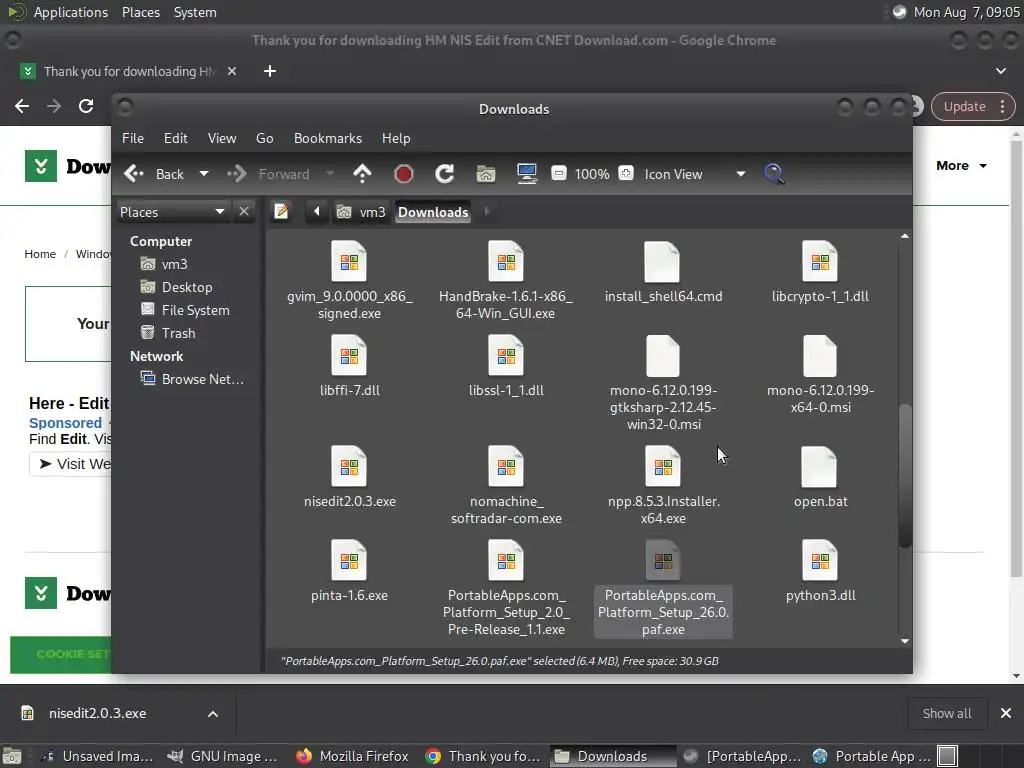The image size is (1024, 768).
Task: Open the View menu
Action: point(222,138)
